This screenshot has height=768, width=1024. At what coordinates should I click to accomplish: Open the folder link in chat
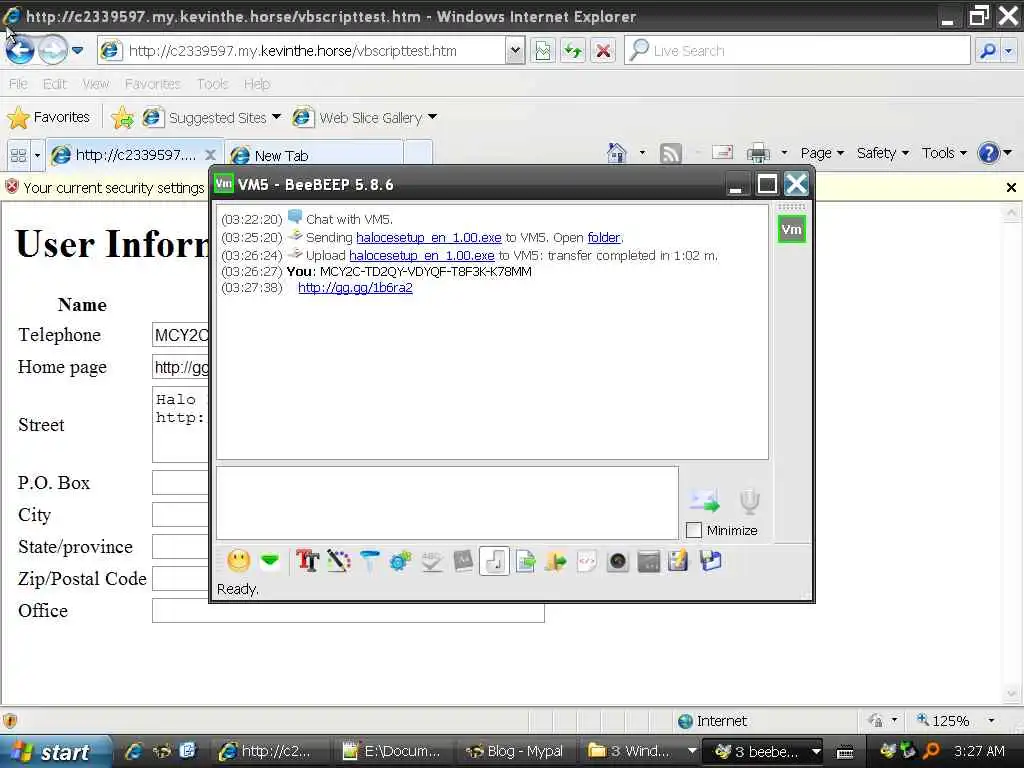click(604, 237)
